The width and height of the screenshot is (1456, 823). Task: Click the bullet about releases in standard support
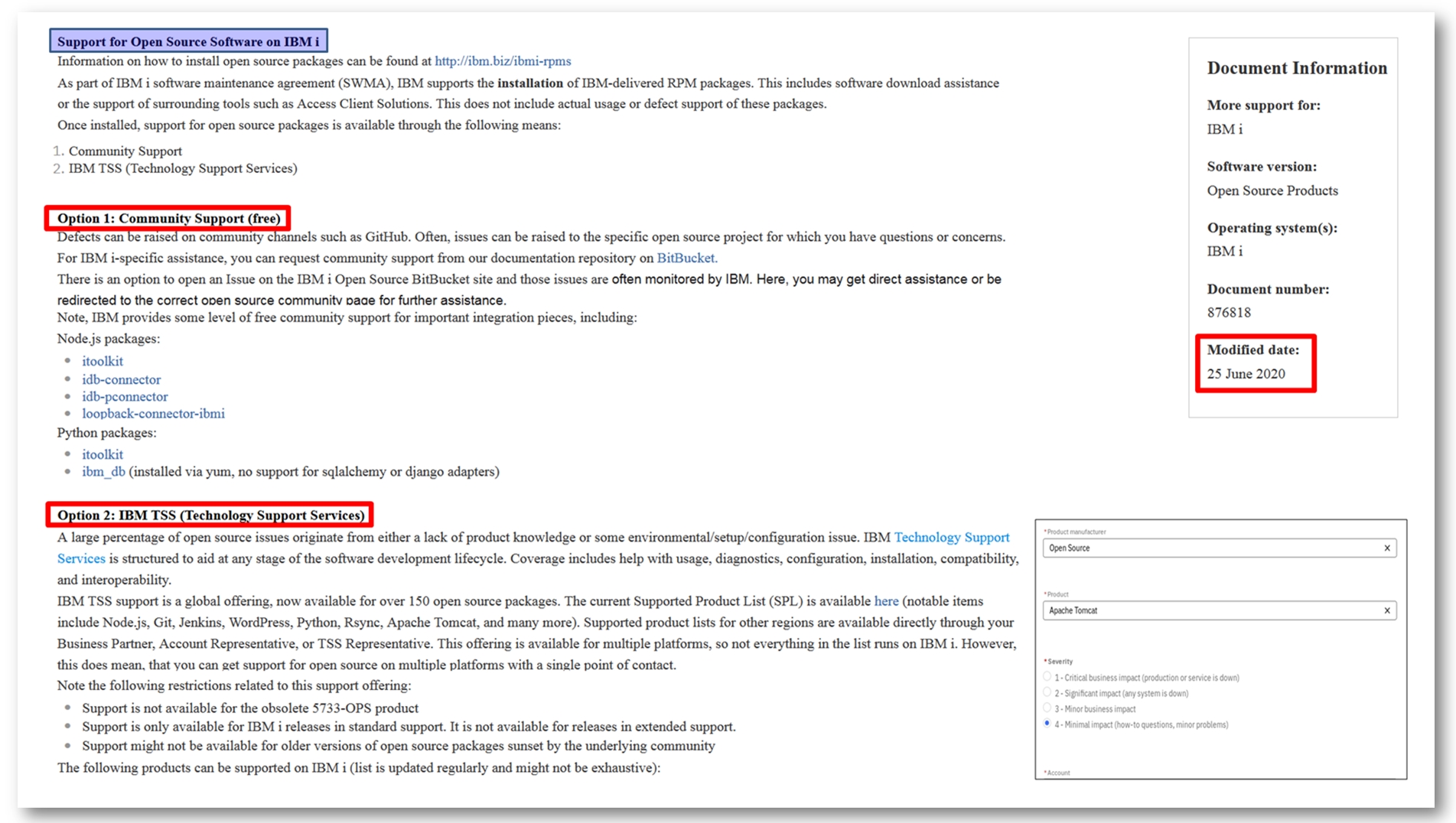pyautogui.click(x=409, y=727)
